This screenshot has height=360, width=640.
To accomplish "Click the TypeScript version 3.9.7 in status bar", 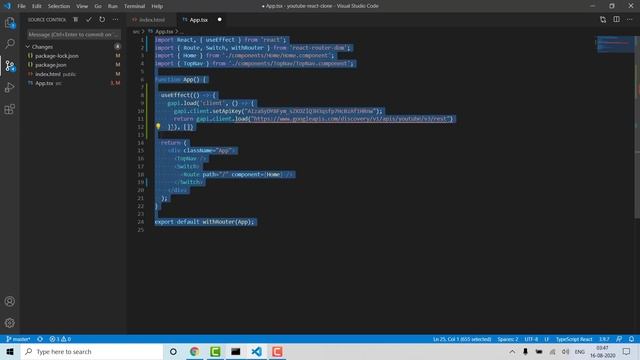I will (604, 339).
